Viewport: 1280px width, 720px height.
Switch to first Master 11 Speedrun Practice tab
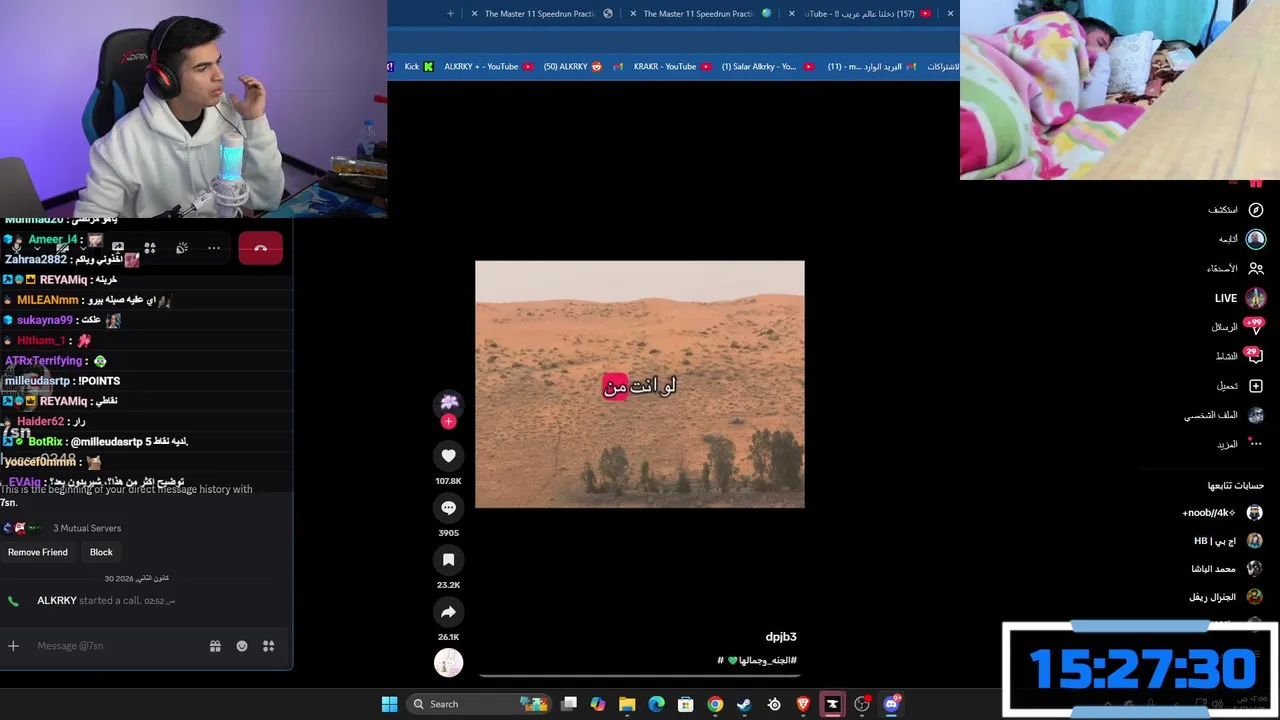540,14
